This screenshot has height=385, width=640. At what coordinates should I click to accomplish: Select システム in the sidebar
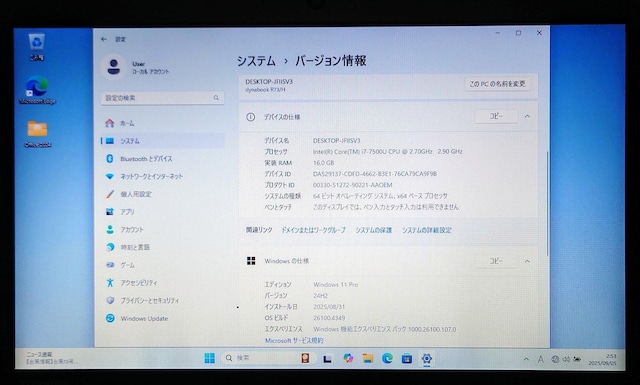[162, 141]
